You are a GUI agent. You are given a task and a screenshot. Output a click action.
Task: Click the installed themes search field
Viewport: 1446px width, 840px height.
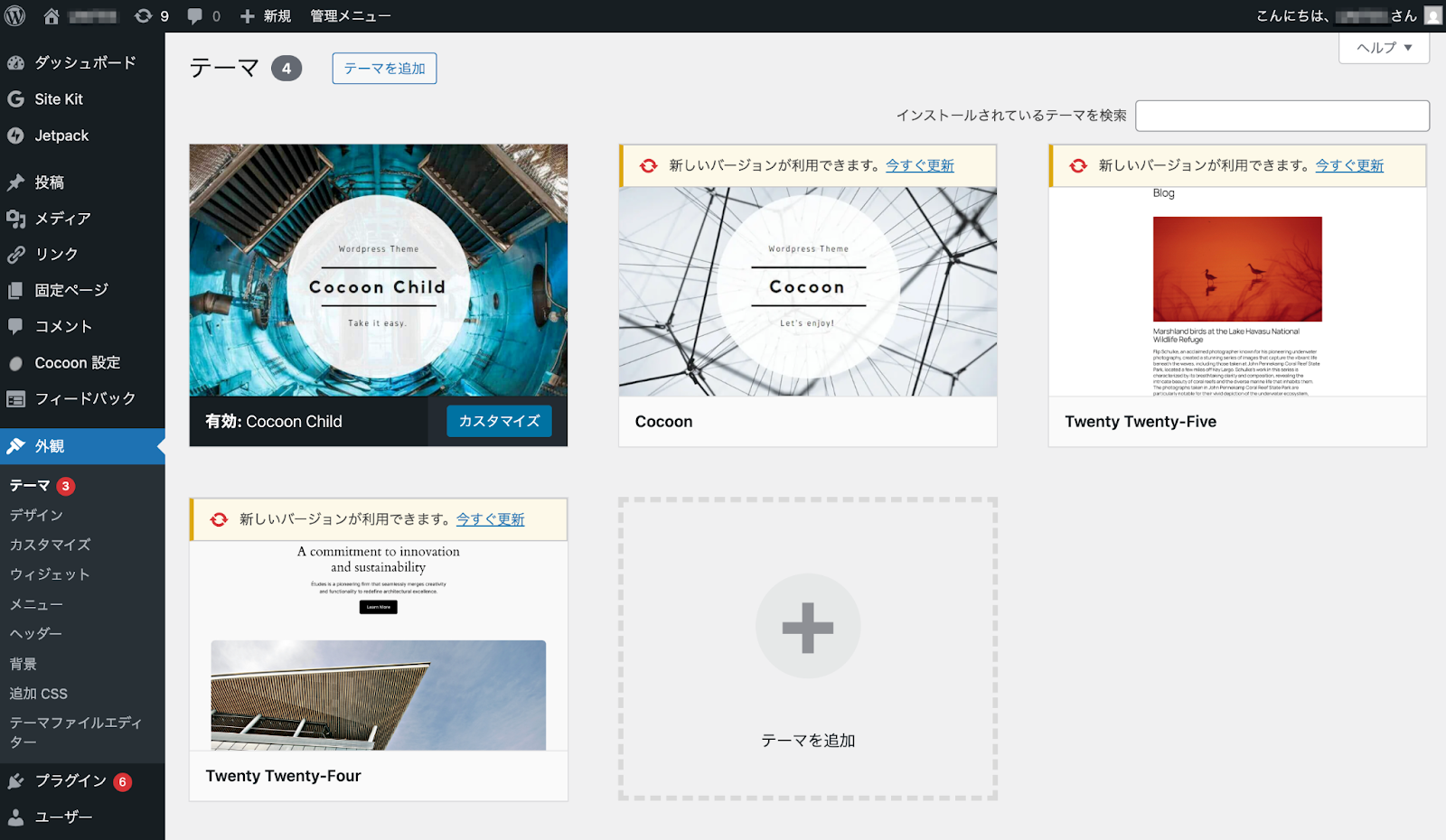click(1282, 116)
